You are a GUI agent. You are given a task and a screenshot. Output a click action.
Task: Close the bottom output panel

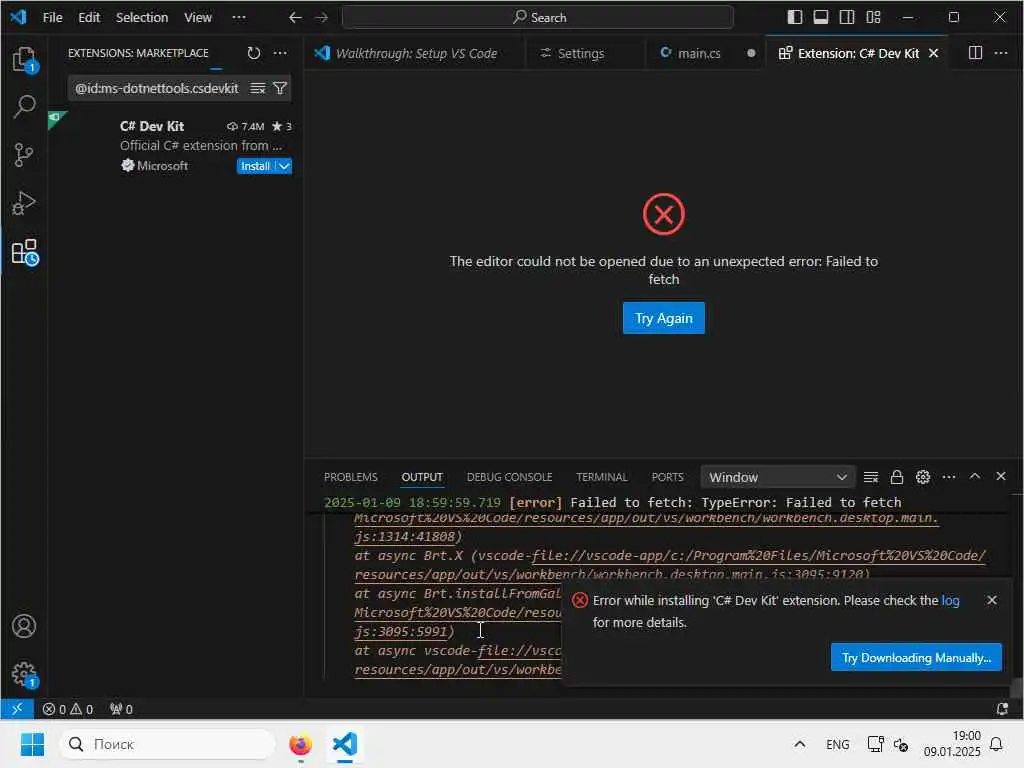click(1000, 476)
